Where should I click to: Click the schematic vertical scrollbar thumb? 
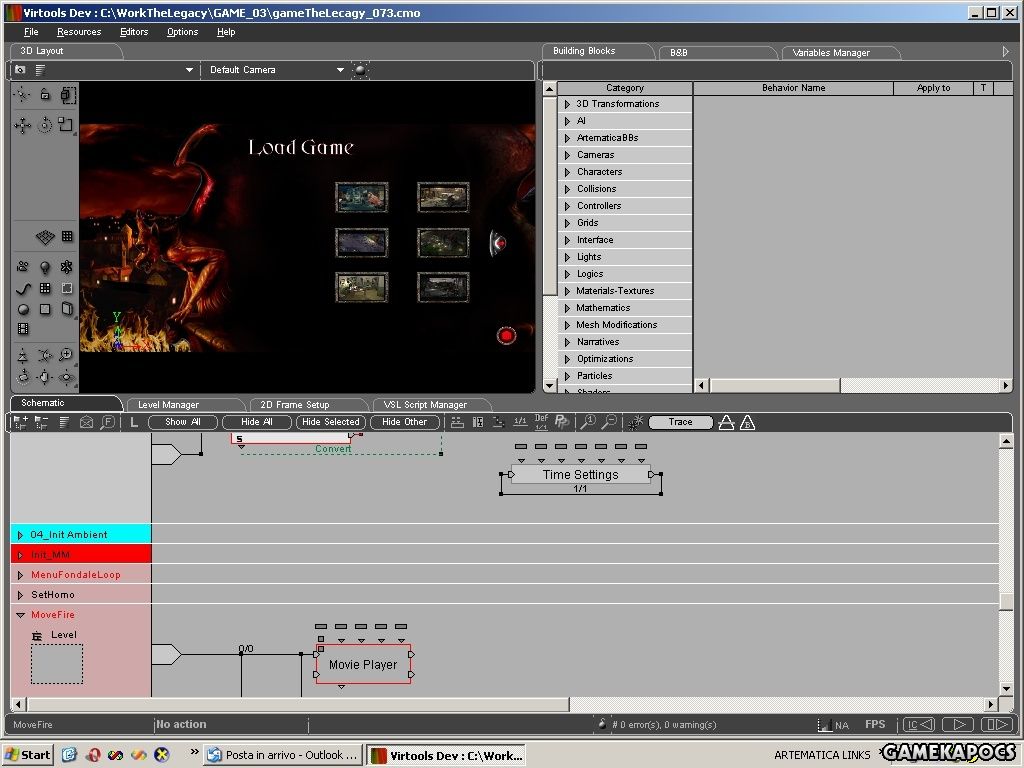(1006, 600)
